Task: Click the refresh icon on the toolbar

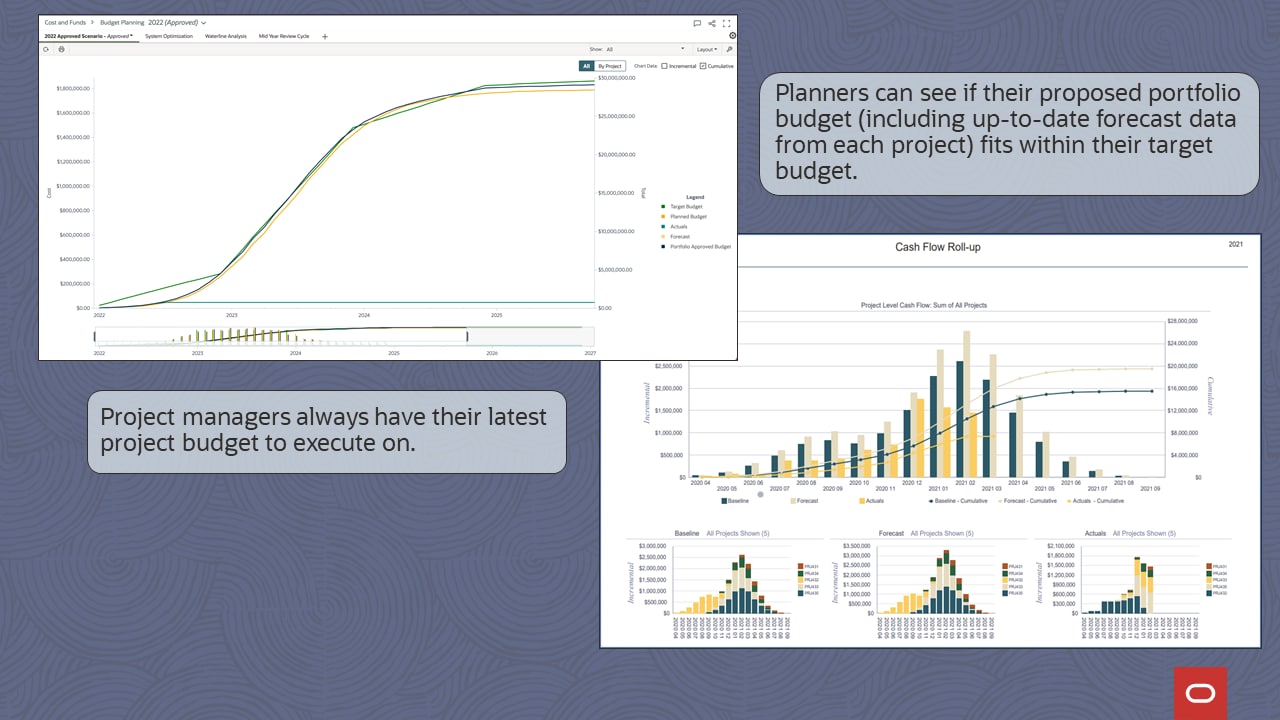Action: [x=46, y=49]
